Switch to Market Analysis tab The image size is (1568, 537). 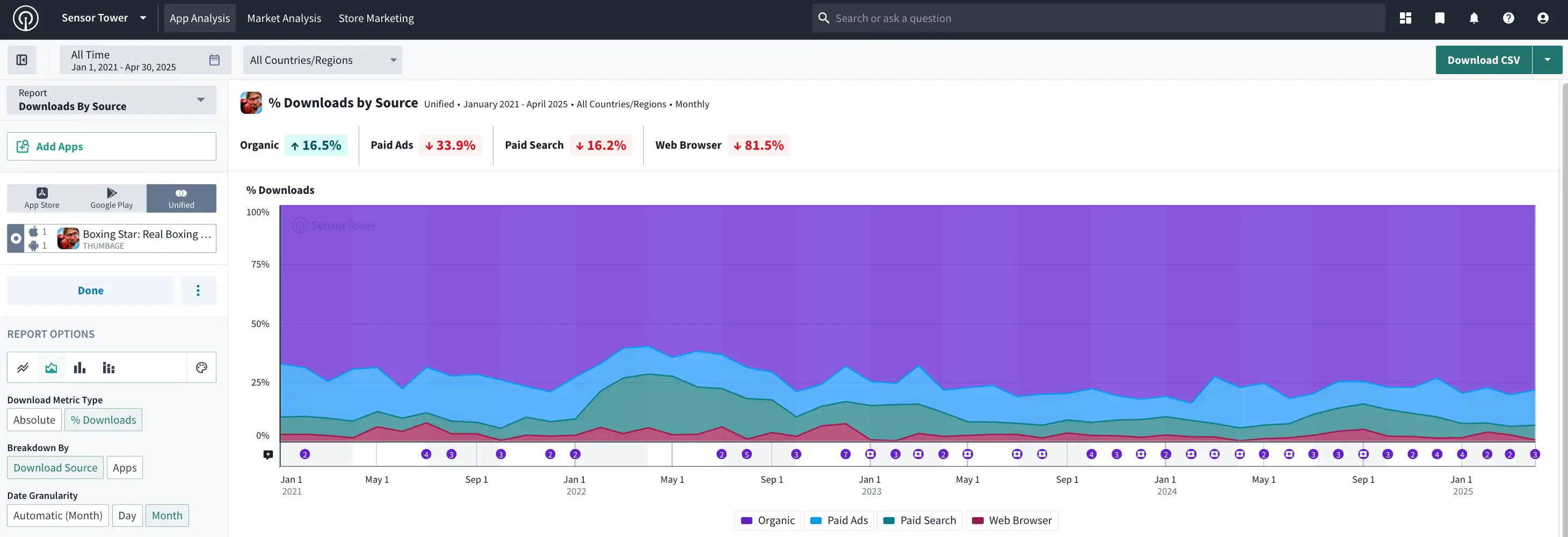click(x=284, y=18)
